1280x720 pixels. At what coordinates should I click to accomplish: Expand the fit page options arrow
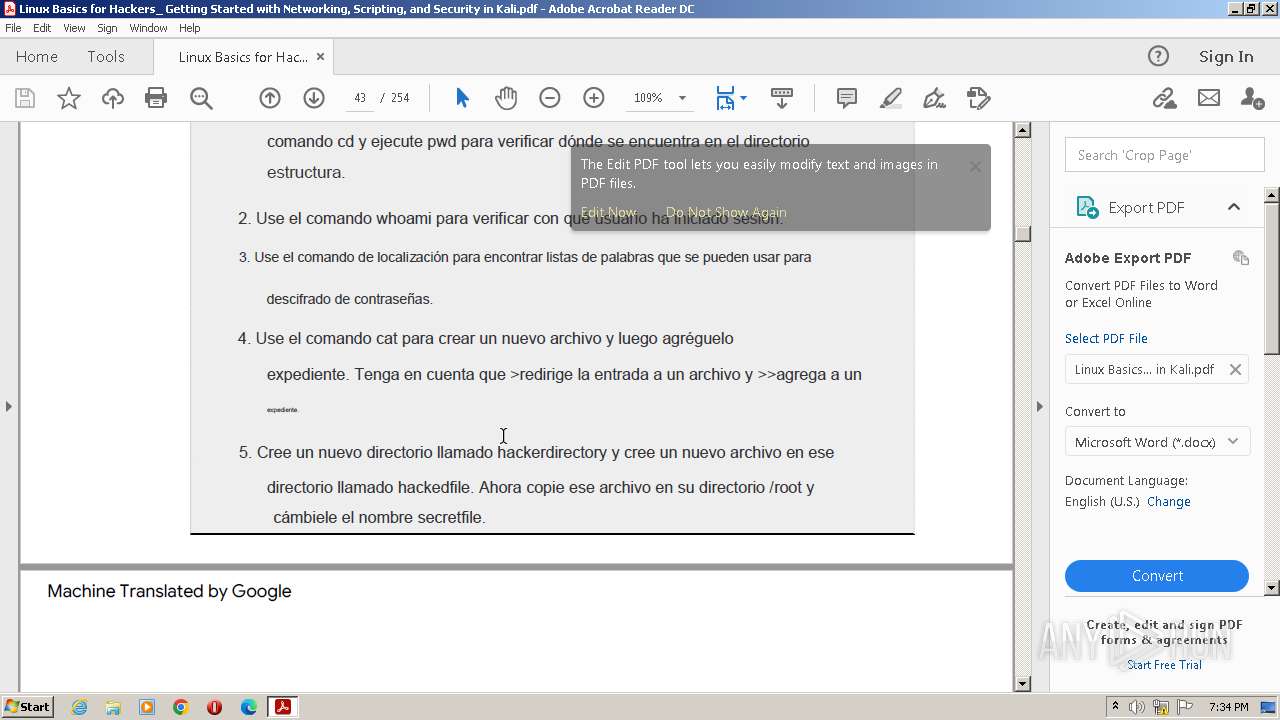pos(743,98)
